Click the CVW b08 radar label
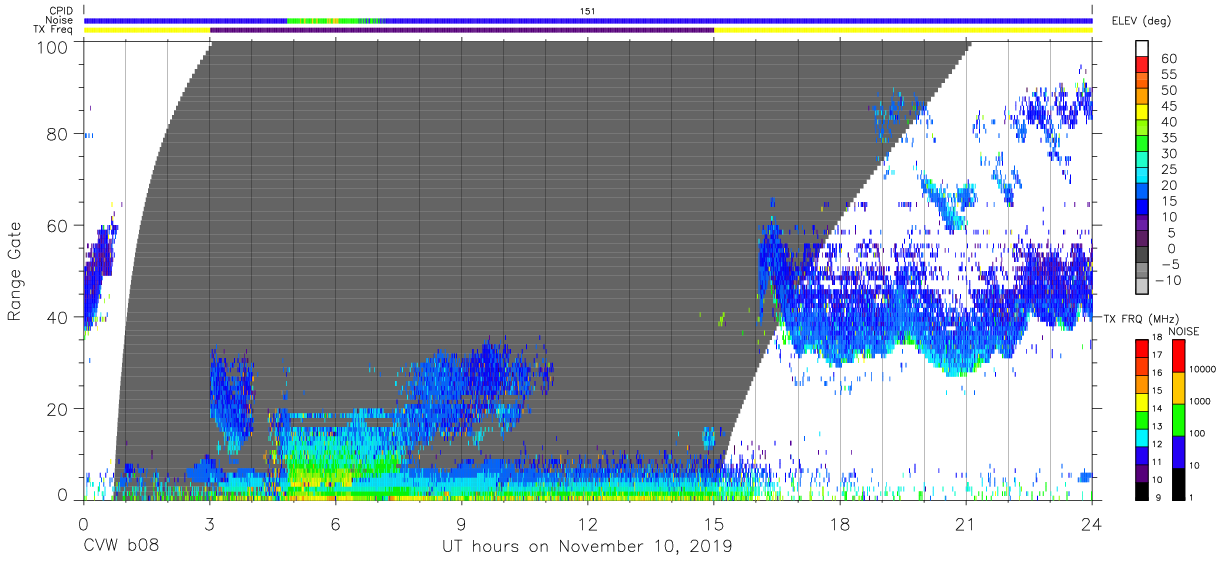 122,546
